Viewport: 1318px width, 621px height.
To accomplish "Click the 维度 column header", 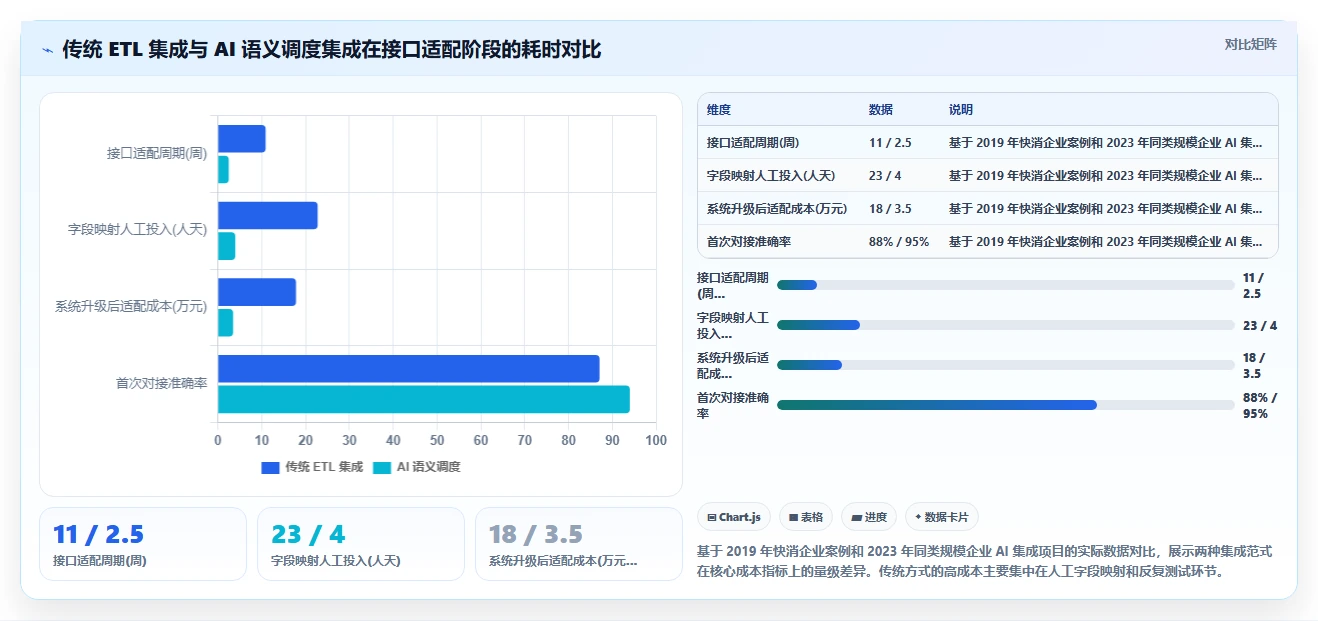I will coord(719,110).
